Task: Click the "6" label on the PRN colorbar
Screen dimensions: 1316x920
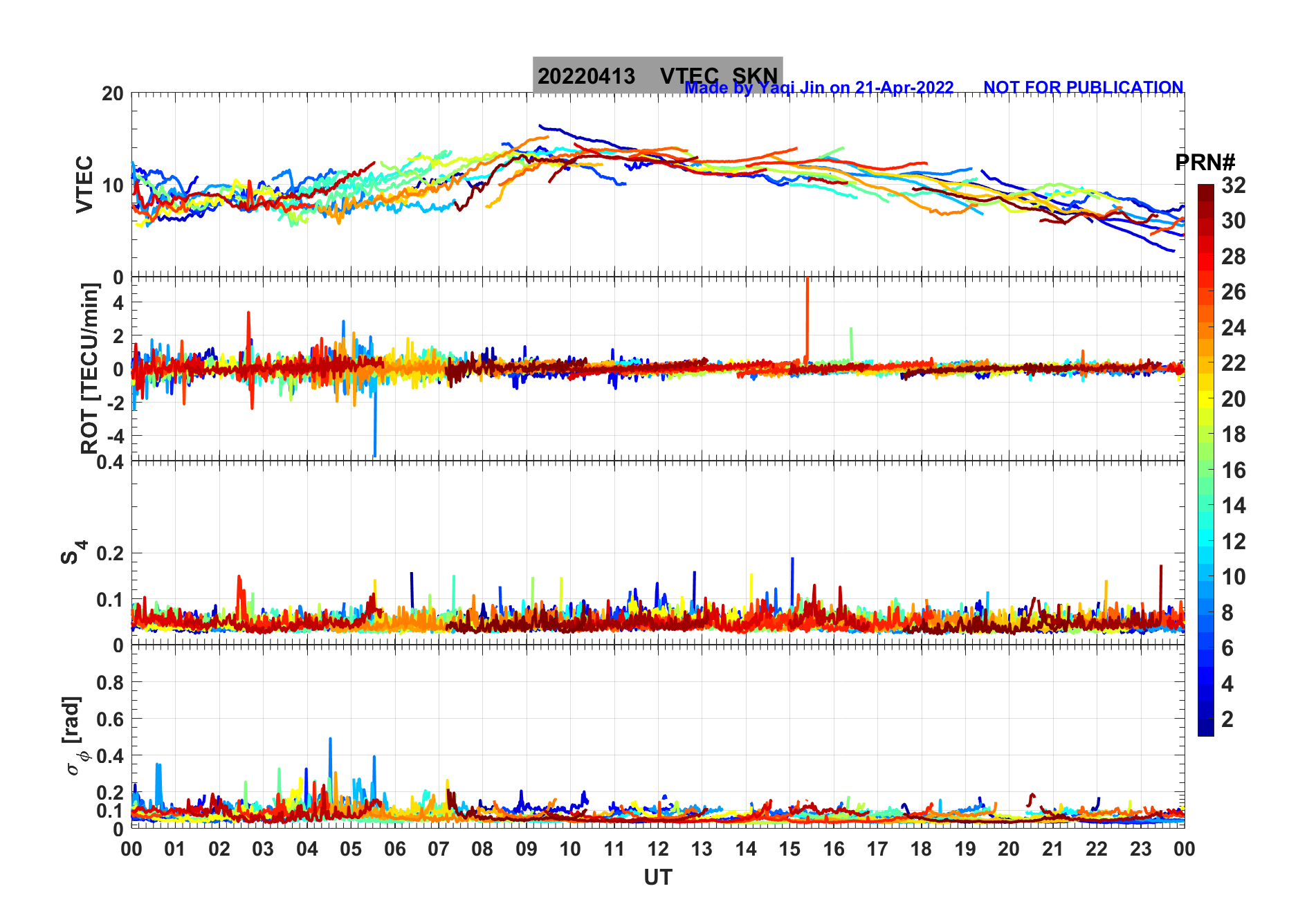Action: (1228, 648)
